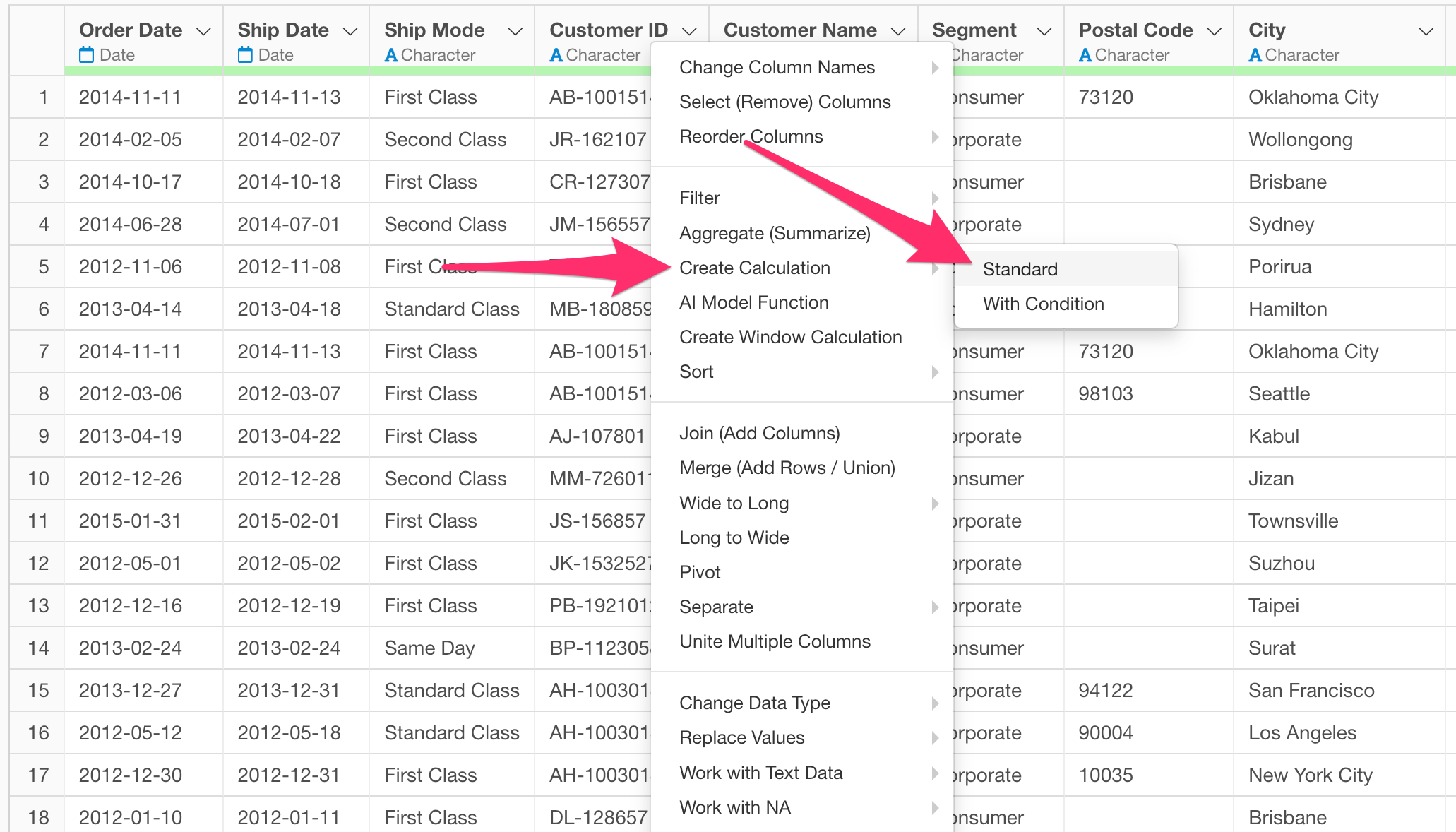
Task: Click the Character type icon under Postal Code
Action: [x=1085, y=55]
